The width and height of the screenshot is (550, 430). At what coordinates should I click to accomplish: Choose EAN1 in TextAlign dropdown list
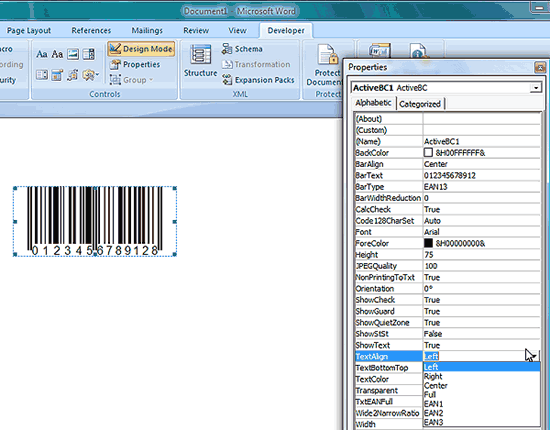coord(482,404)
